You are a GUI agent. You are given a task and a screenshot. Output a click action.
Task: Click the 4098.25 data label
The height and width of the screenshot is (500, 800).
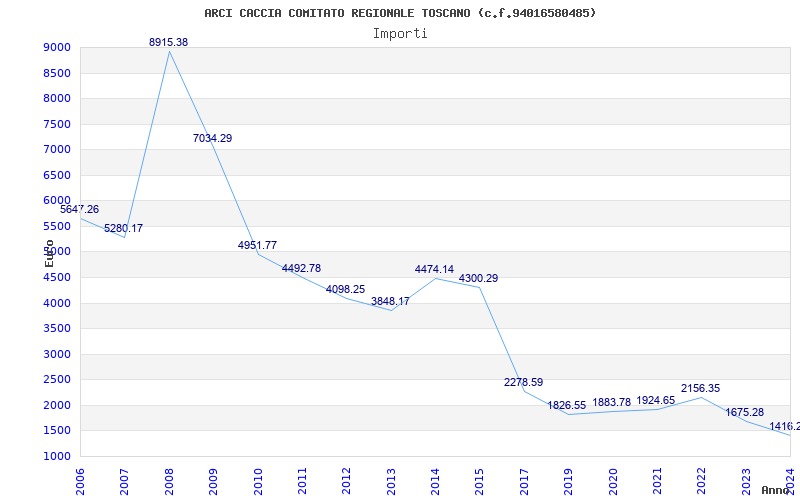point(345,289)
